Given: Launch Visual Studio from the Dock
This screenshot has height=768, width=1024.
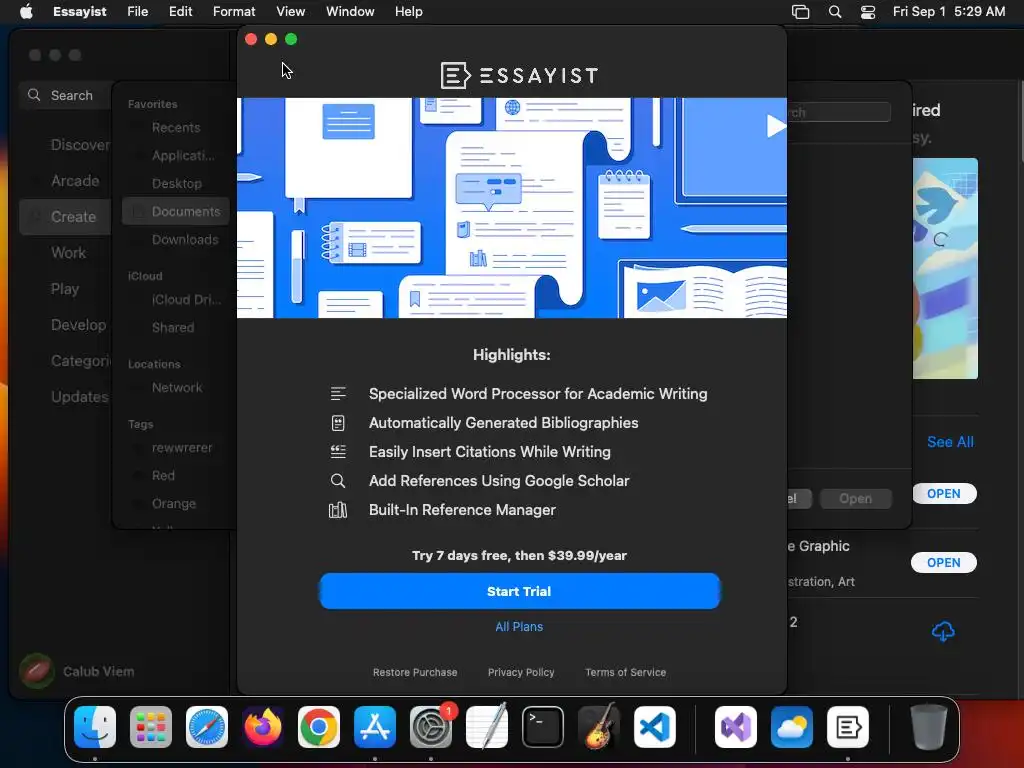Looking at the screenshot, I should (736, 727).
